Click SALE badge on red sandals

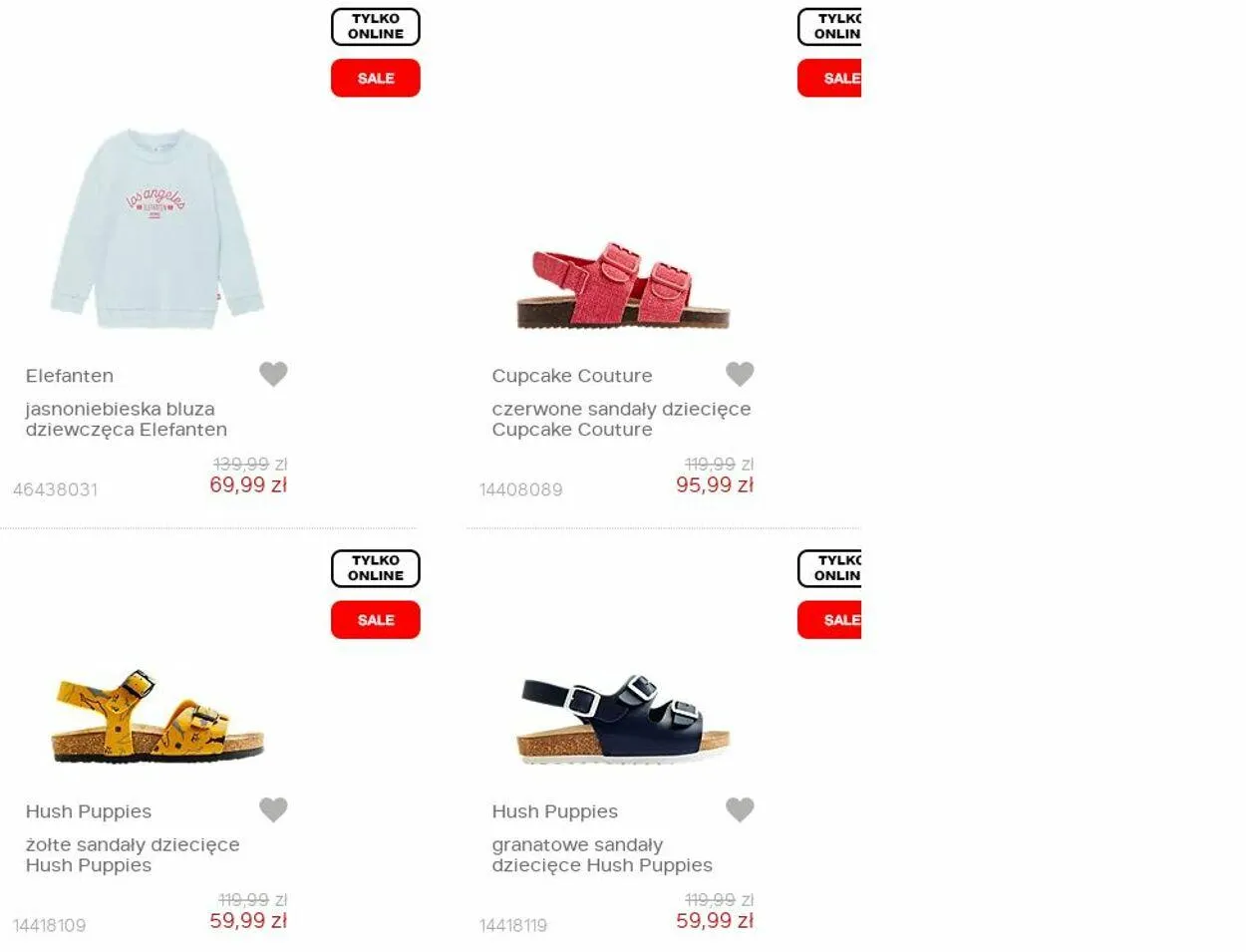tap(829, 78)
